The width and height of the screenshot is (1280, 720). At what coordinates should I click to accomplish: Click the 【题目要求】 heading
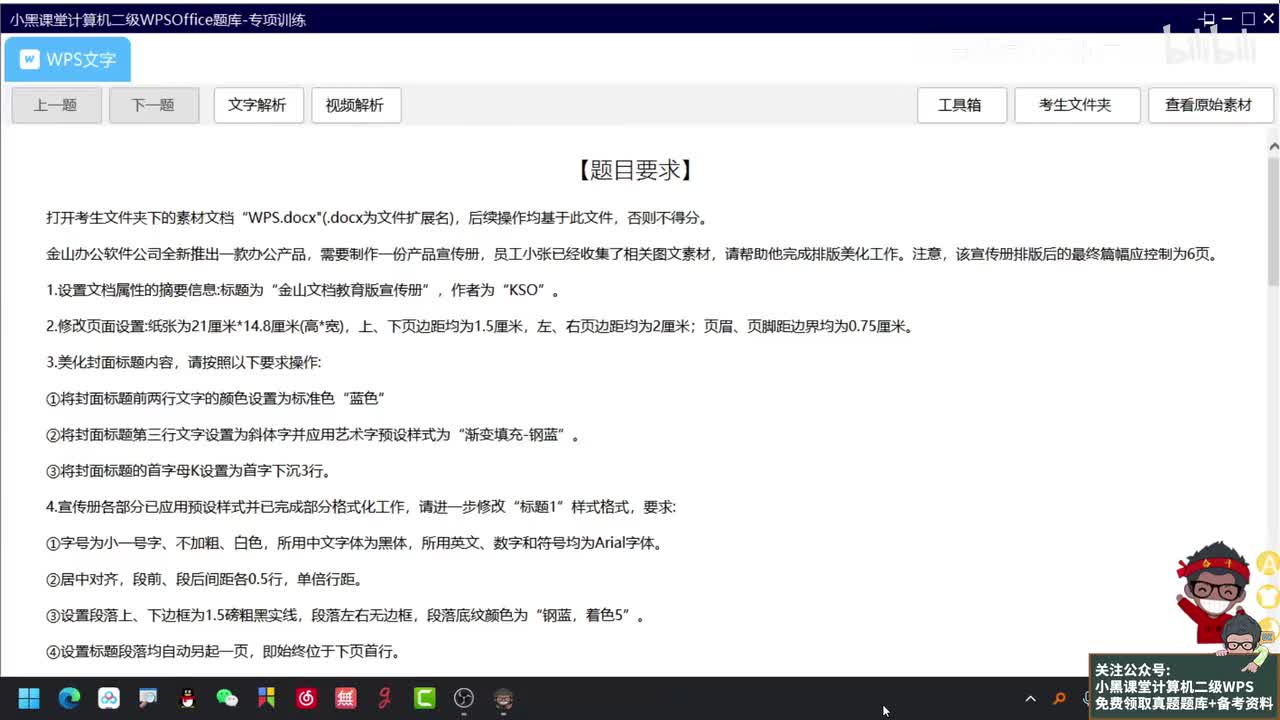click(x=636, y=170)
